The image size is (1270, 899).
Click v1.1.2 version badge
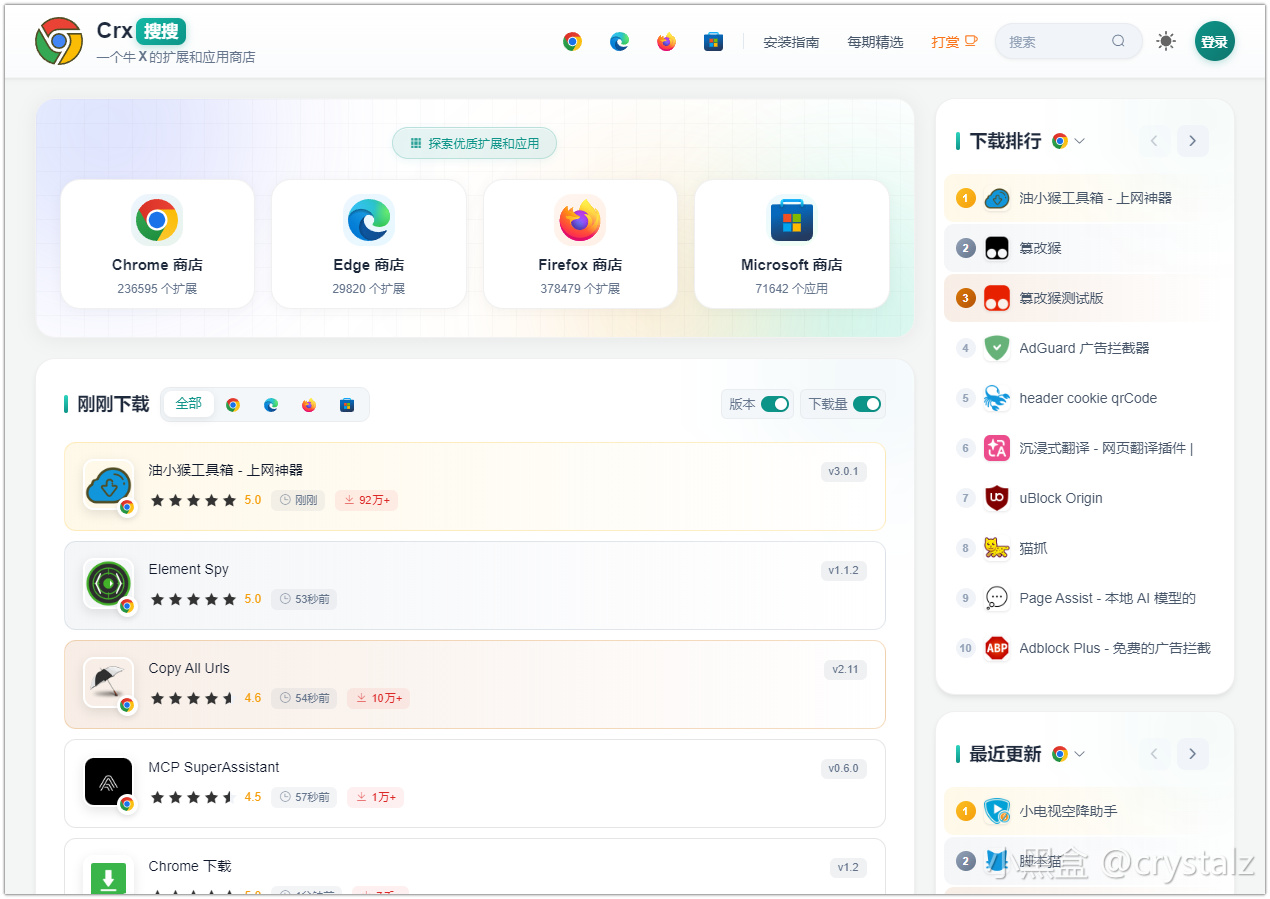click(843, 570)
